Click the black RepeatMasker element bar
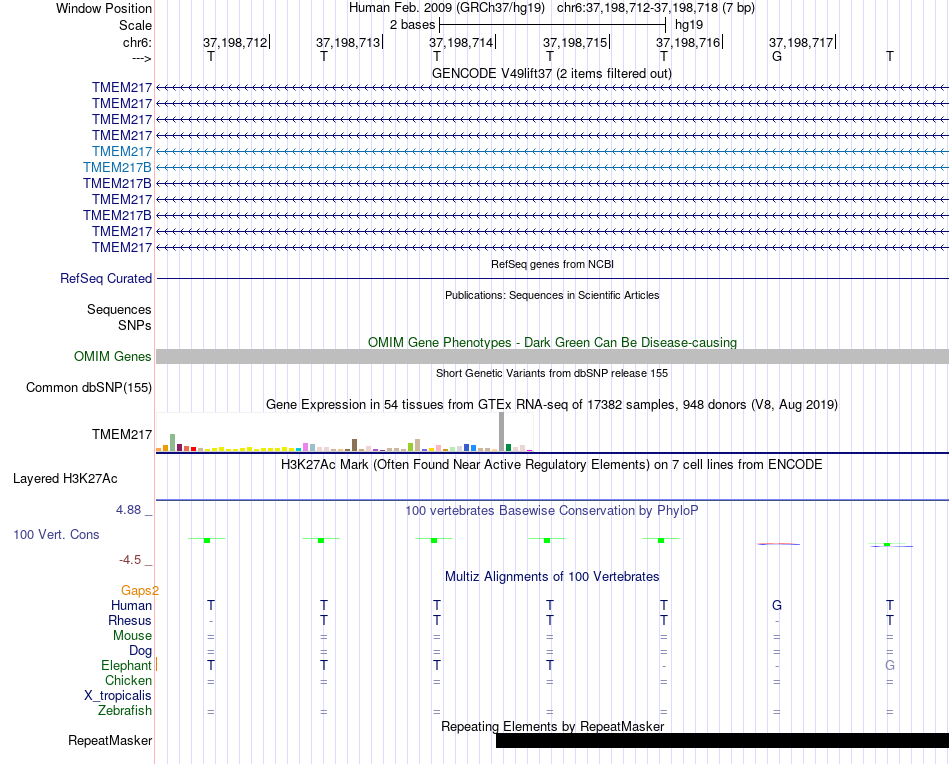The width and height of the screenshot is (950, 764). click(722, 740)
